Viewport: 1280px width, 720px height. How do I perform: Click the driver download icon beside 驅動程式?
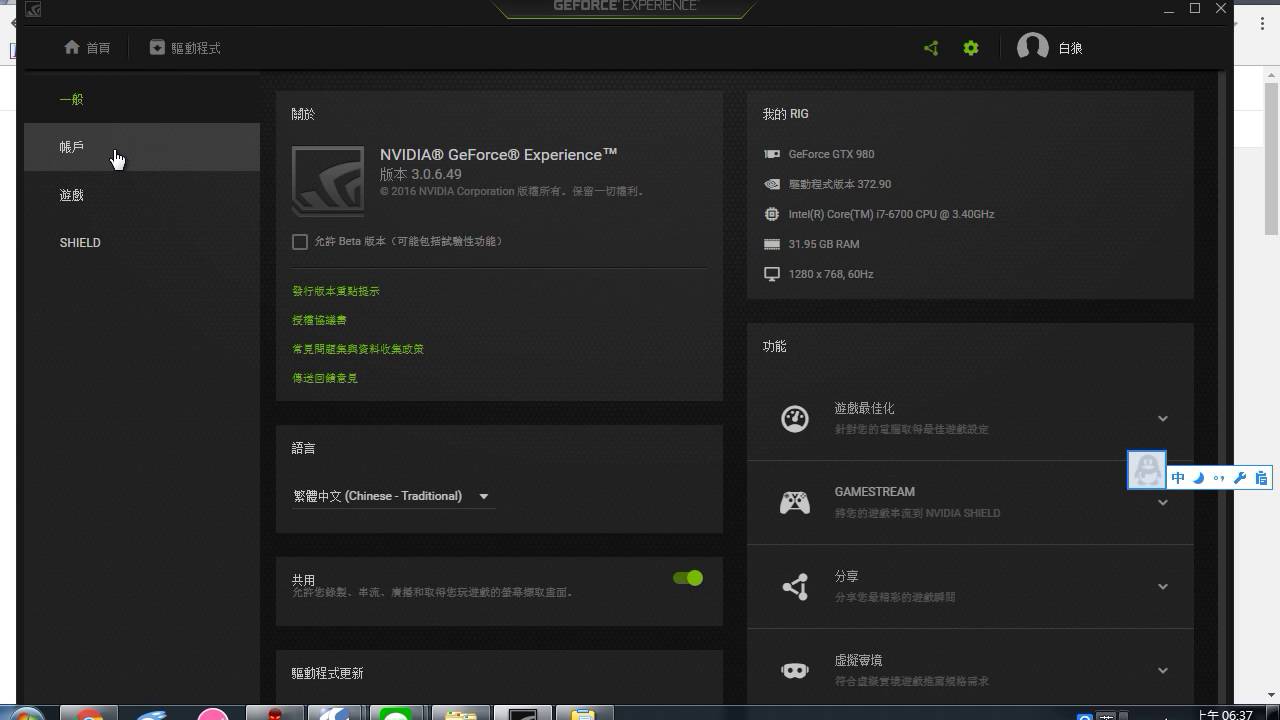(x=157, y=47)
